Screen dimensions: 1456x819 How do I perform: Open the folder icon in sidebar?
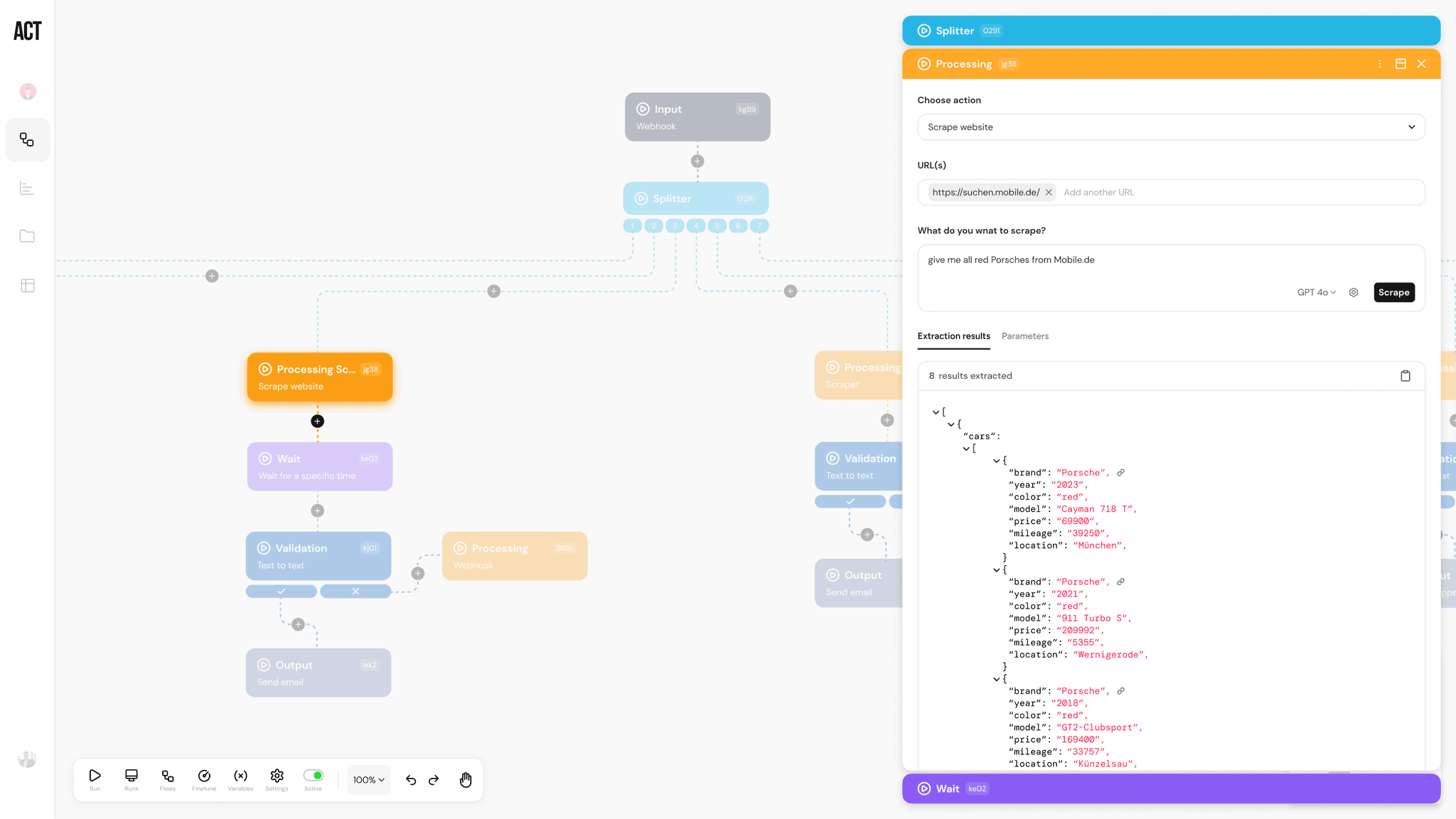(x=27, y=236)
